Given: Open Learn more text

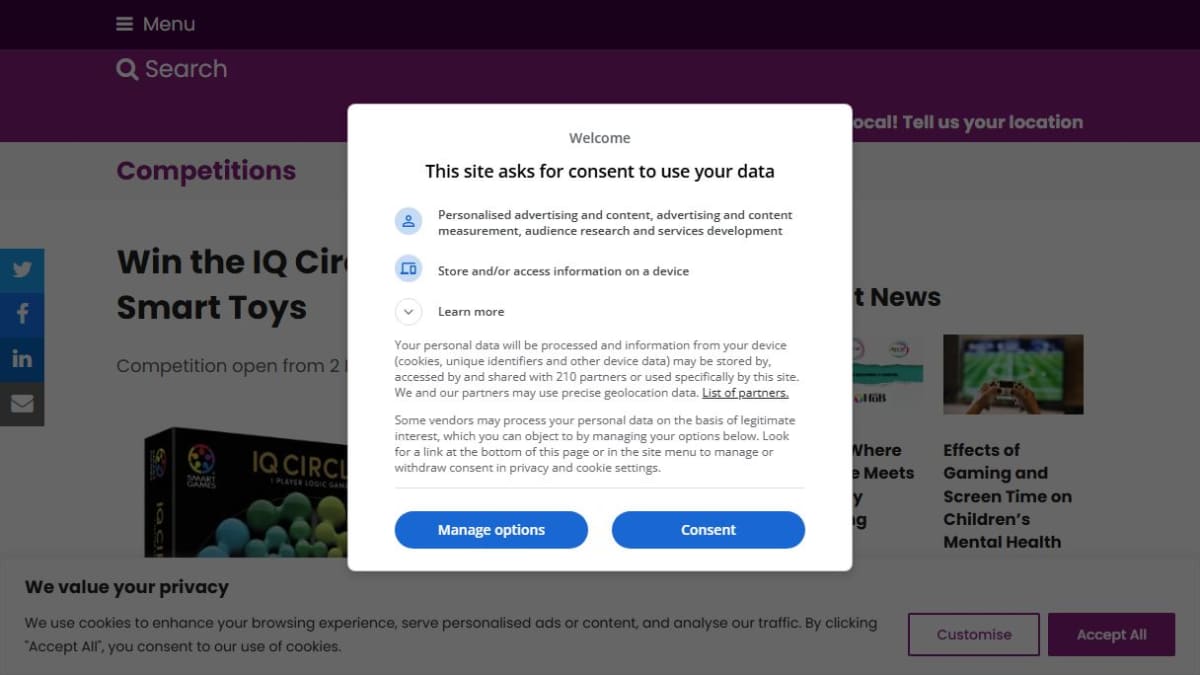Looking at the screenshot, I should [x=471, y=312].
